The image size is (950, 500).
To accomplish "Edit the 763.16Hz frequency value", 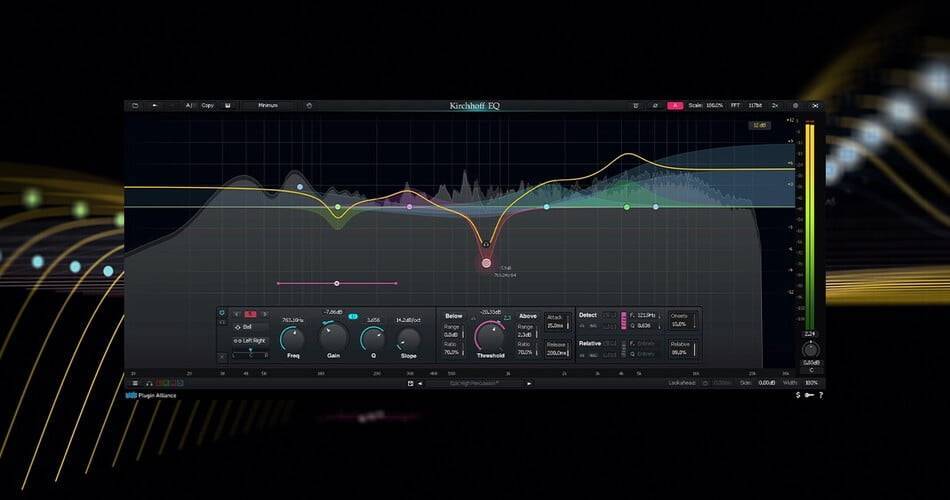I will tap(293, 320).
